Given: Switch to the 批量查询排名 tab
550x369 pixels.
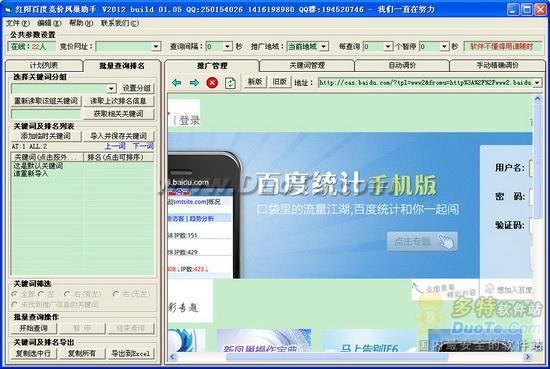Looking at the screenshot, I should coord(122,66).
